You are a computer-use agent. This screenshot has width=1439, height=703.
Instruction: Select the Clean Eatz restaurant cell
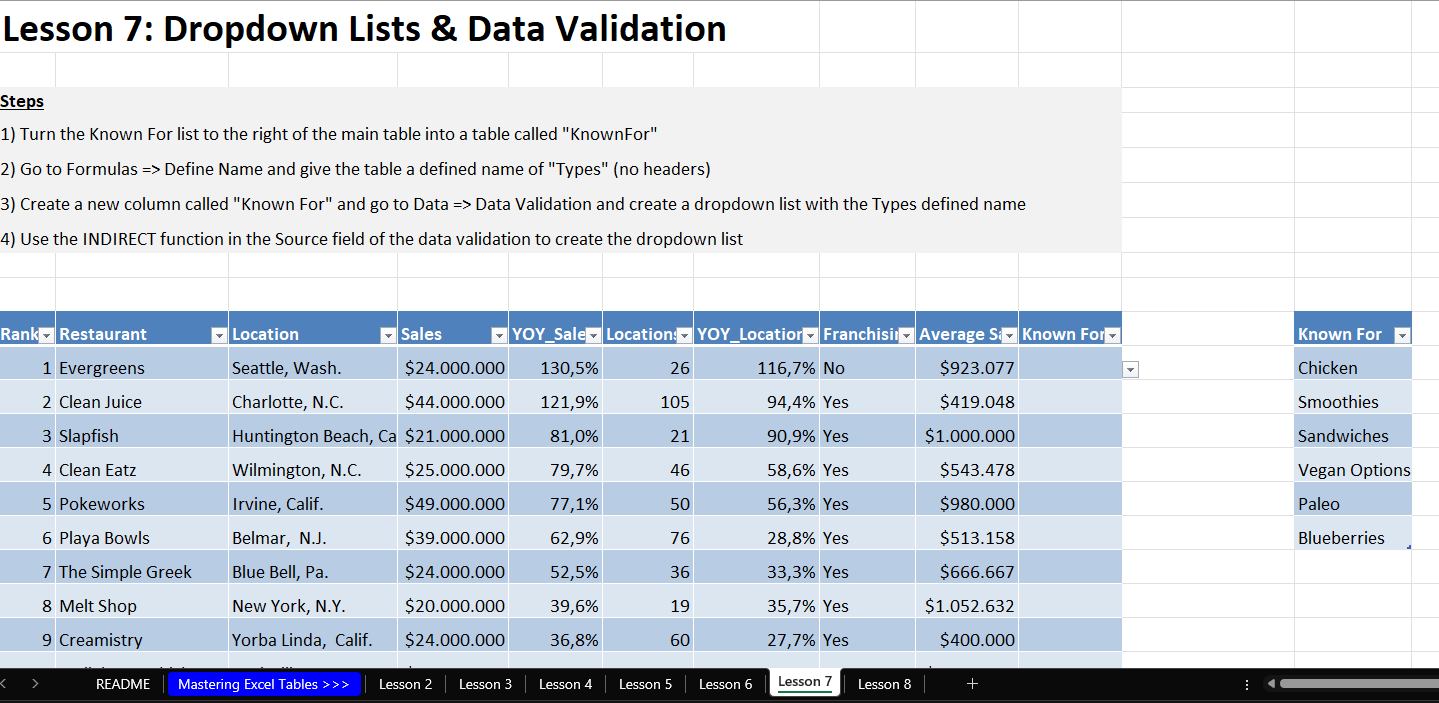coord(142,470)
